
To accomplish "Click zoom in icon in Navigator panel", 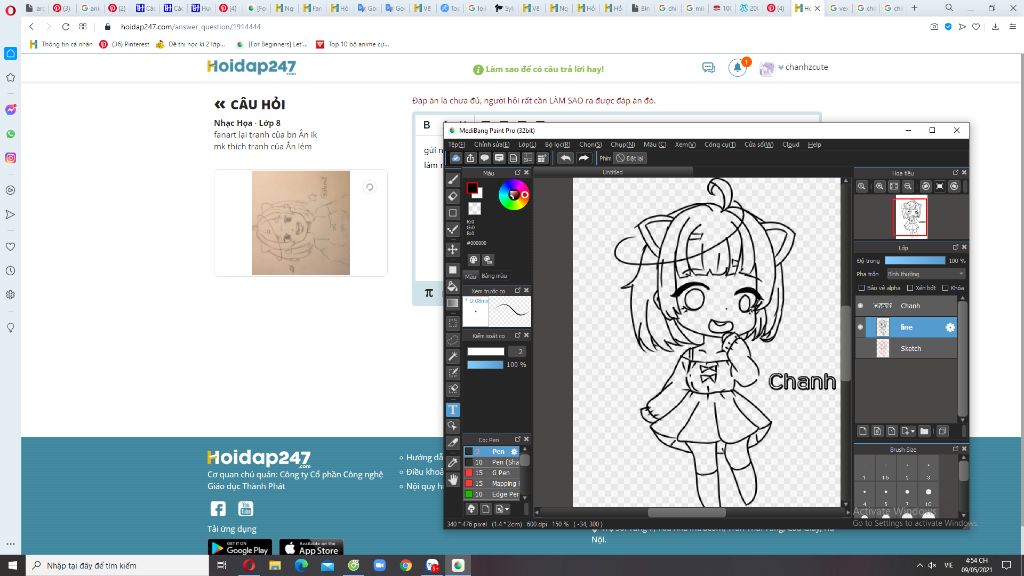I will [x=880, y=186].
